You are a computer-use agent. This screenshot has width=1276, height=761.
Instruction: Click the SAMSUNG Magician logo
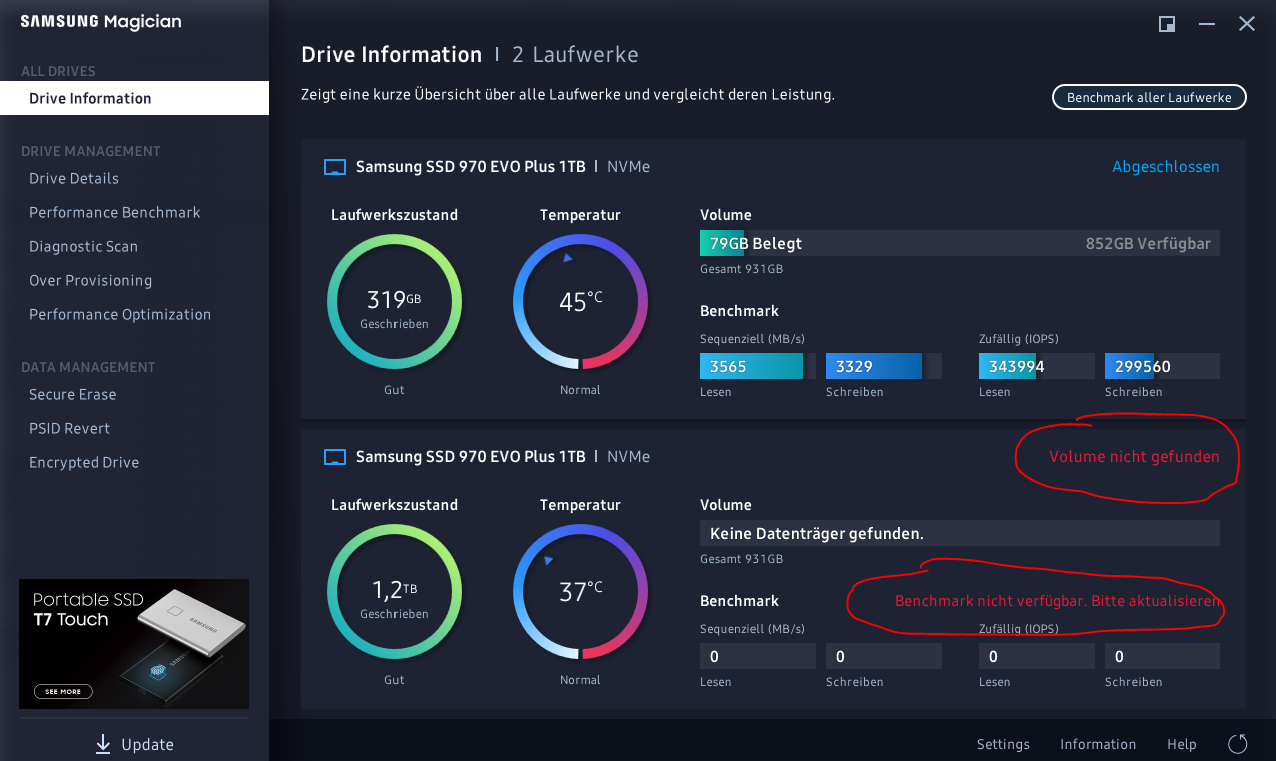pyautogui.click(x=101, y=22)
